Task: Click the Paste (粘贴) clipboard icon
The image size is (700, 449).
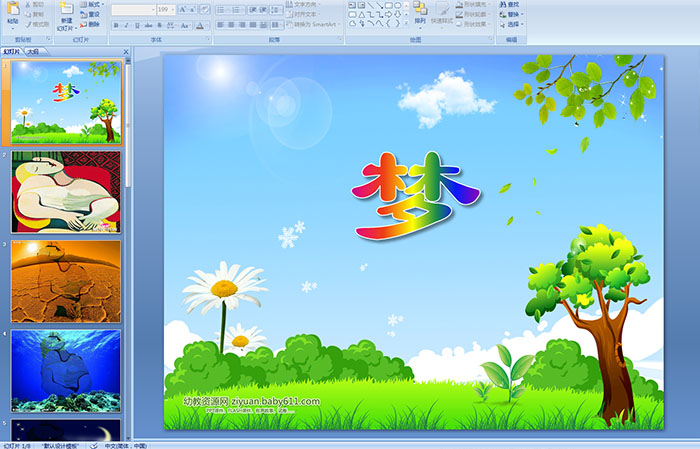Action: pyautogui.click(x=13, y=9)
